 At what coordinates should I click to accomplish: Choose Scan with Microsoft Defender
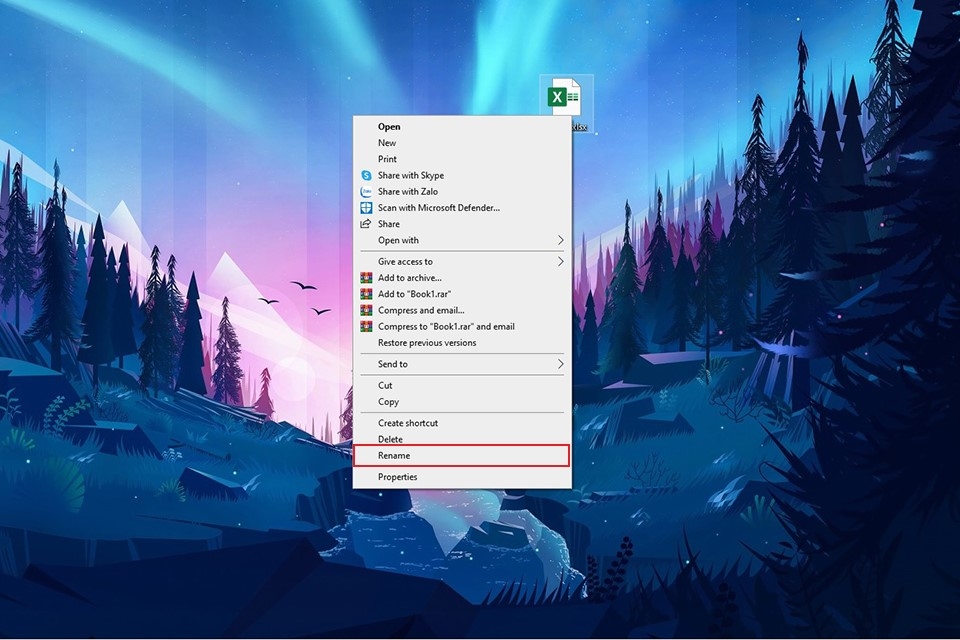[462, 208]
